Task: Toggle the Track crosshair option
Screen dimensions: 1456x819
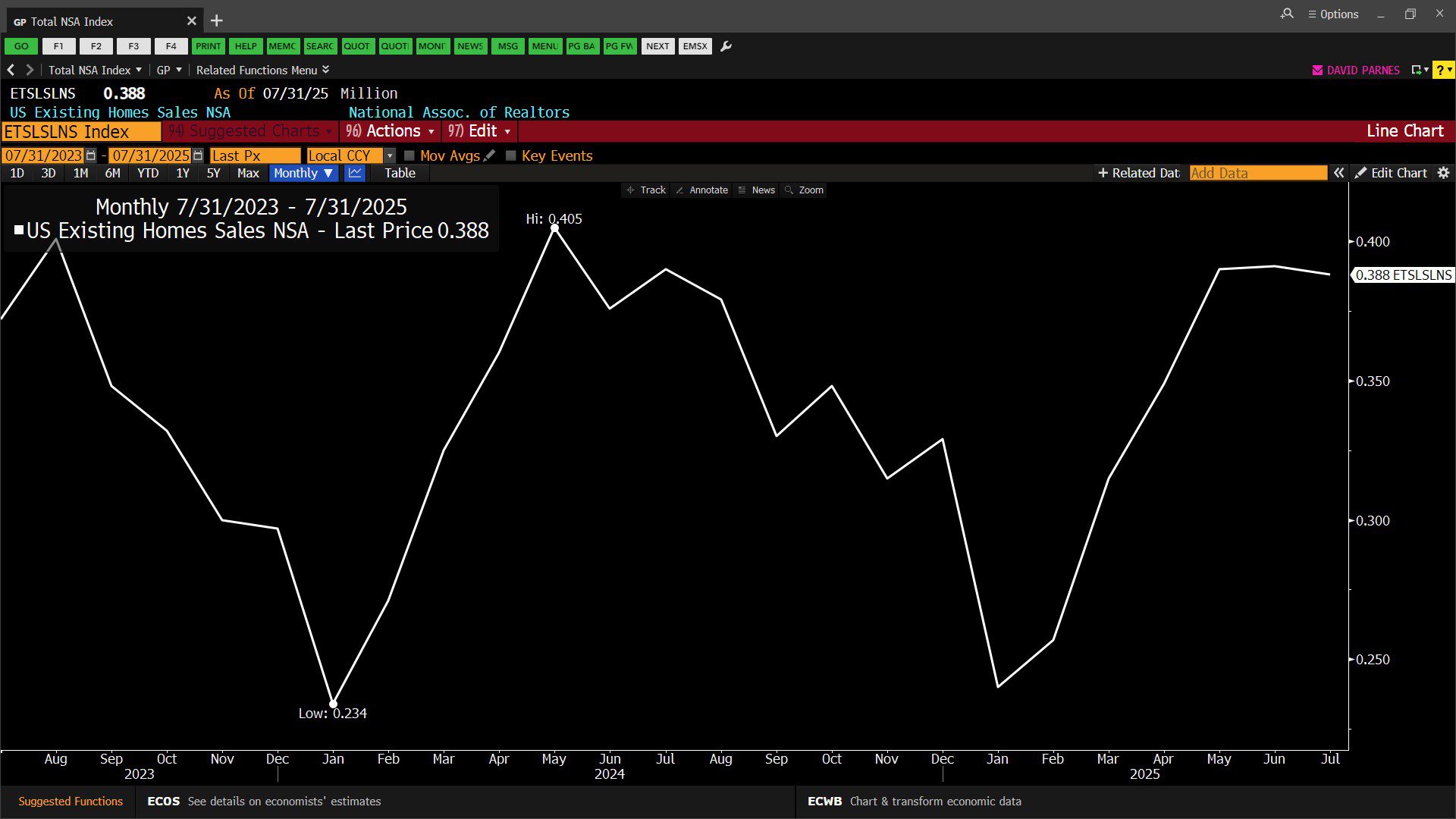Action: pos(646,190)
